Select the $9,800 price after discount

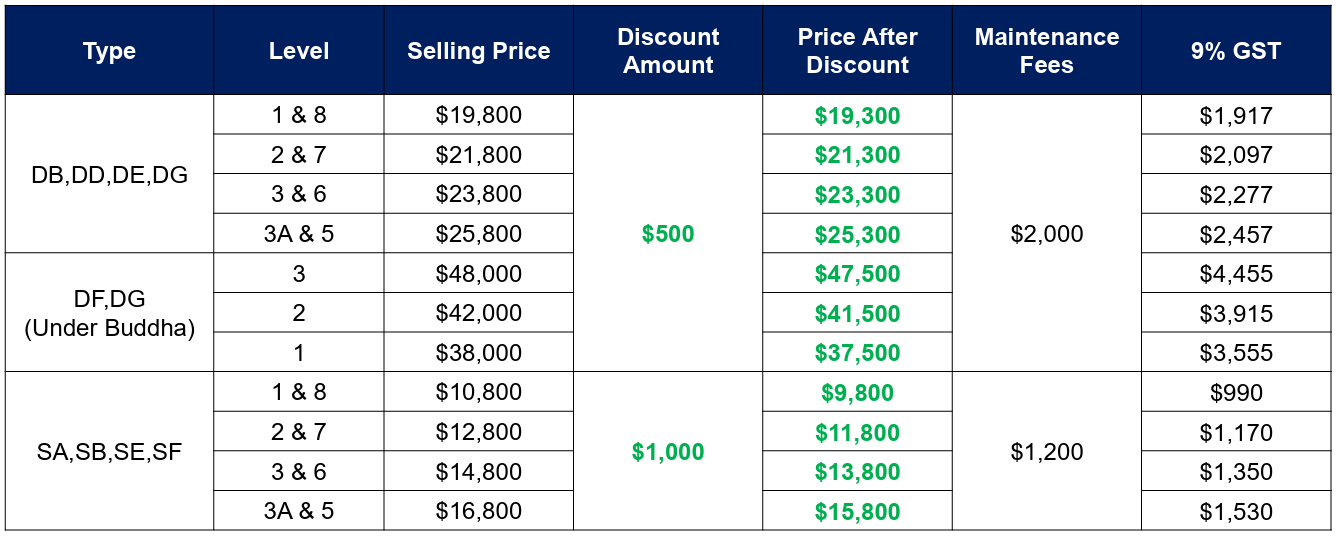coord(857,392)
